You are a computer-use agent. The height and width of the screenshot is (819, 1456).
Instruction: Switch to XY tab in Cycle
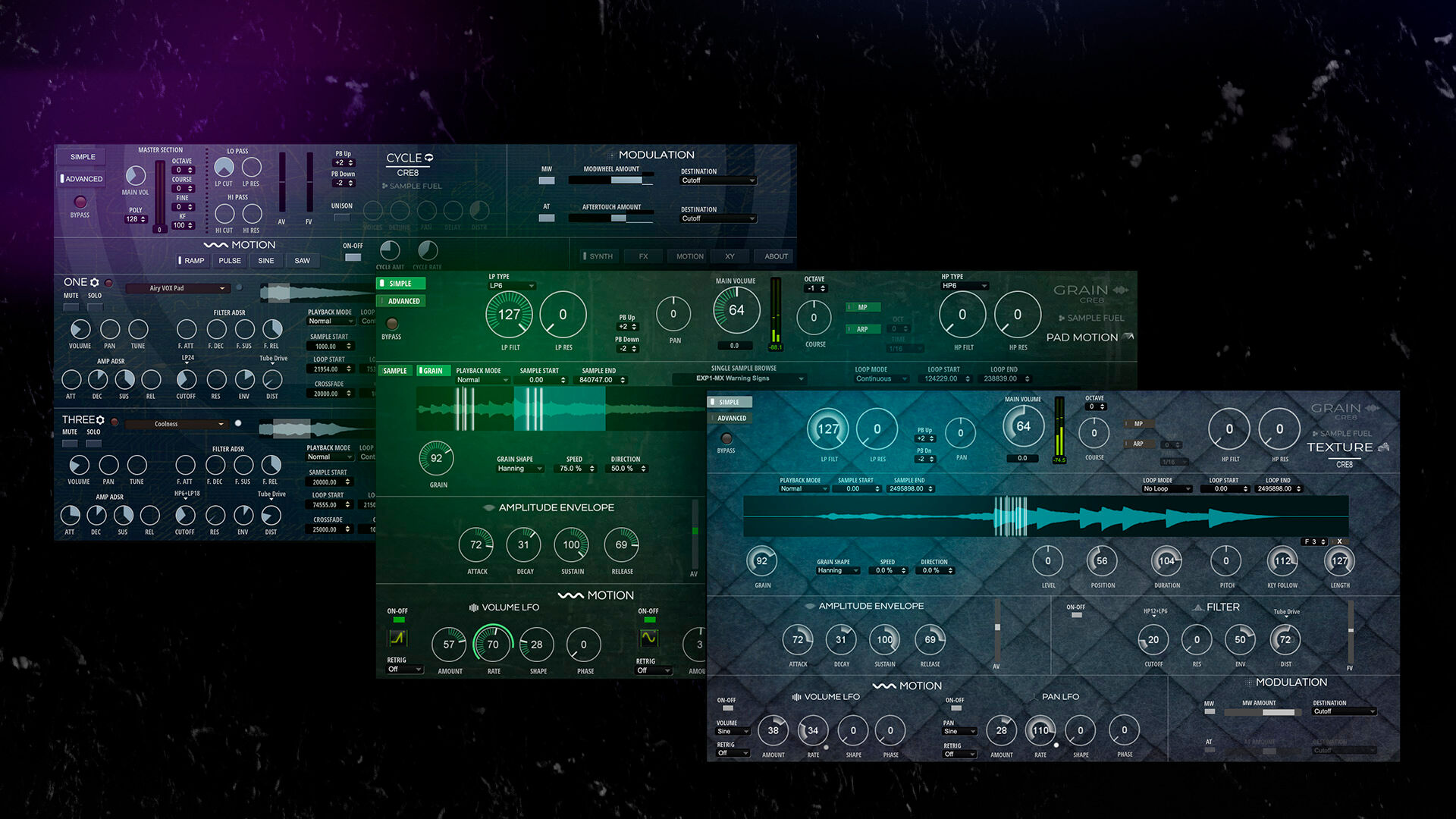click(x=730, y=256)
